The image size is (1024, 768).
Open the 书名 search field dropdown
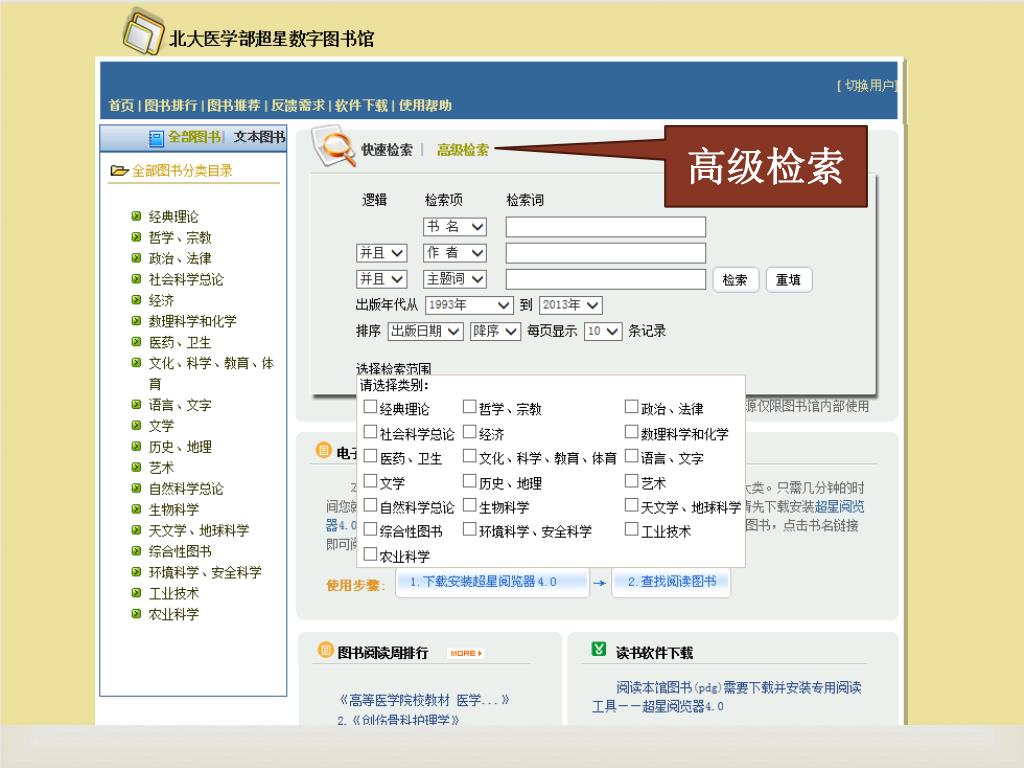tap(455, 227)
